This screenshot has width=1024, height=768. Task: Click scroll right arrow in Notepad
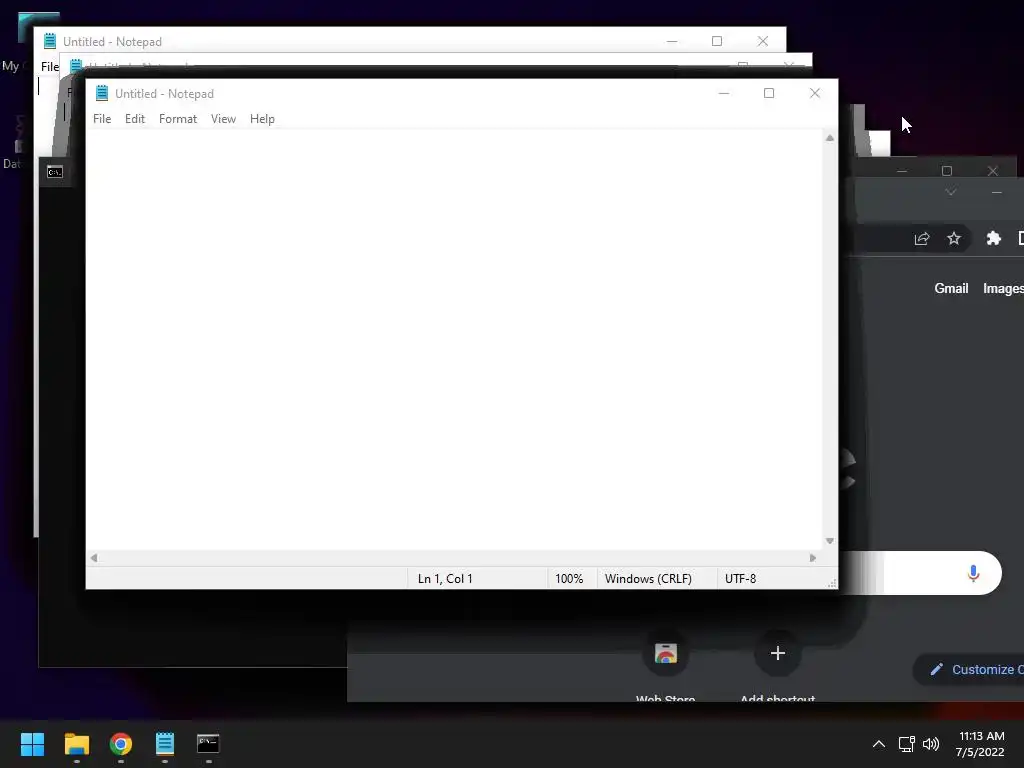coord(812,558)
